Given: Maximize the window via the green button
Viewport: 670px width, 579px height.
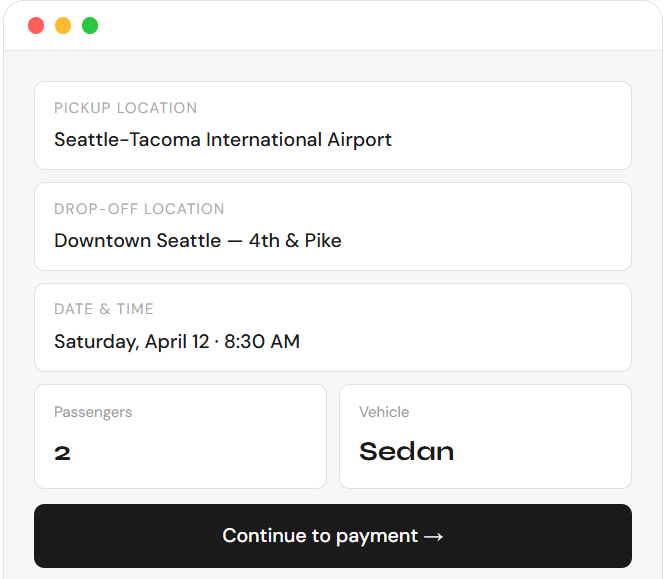Looking at the screenshot, I should 90,26.
